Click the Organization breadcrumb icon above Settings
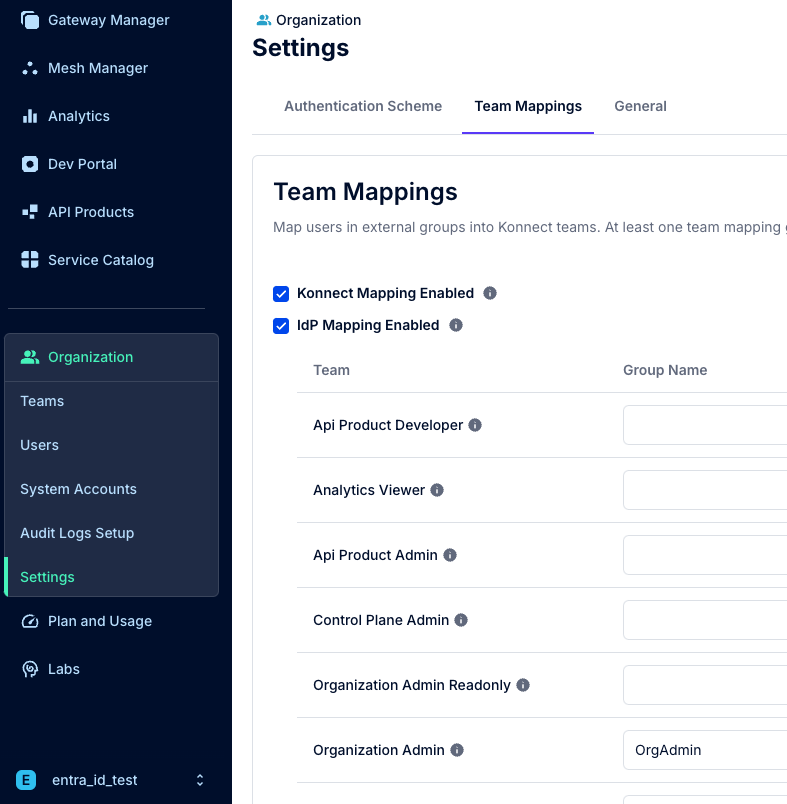The width and height of the screenshot is (787, 804). point(264,20)
